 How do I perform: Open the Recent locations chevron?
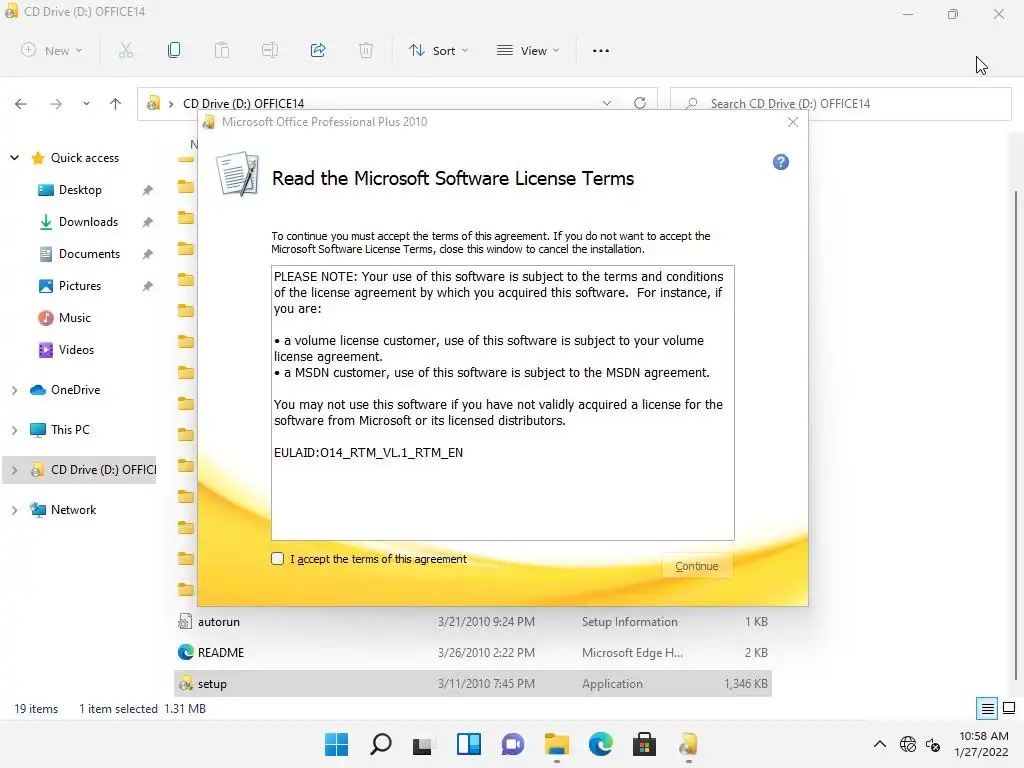tap(86, 104)
